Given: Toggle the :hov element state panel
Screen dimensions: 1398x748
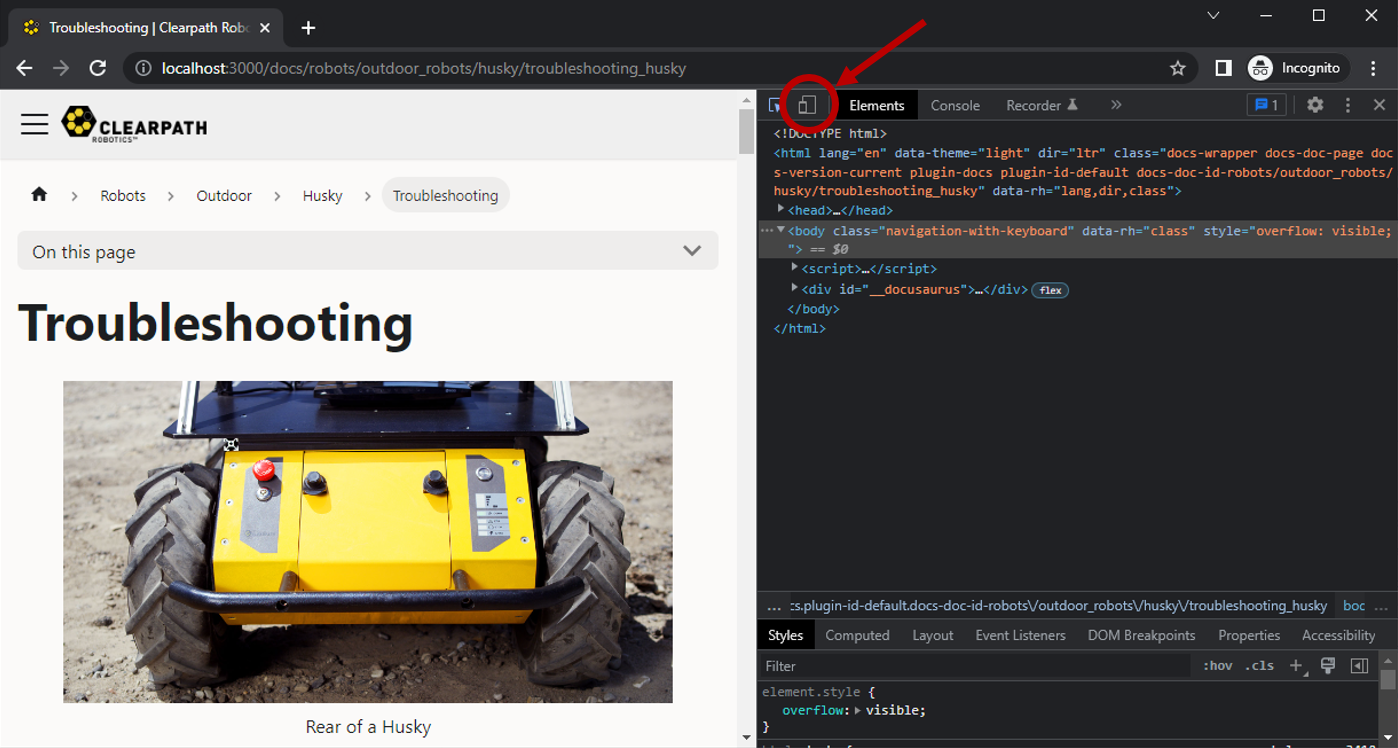Looking at the screenshot, I should coord(1217,666).
